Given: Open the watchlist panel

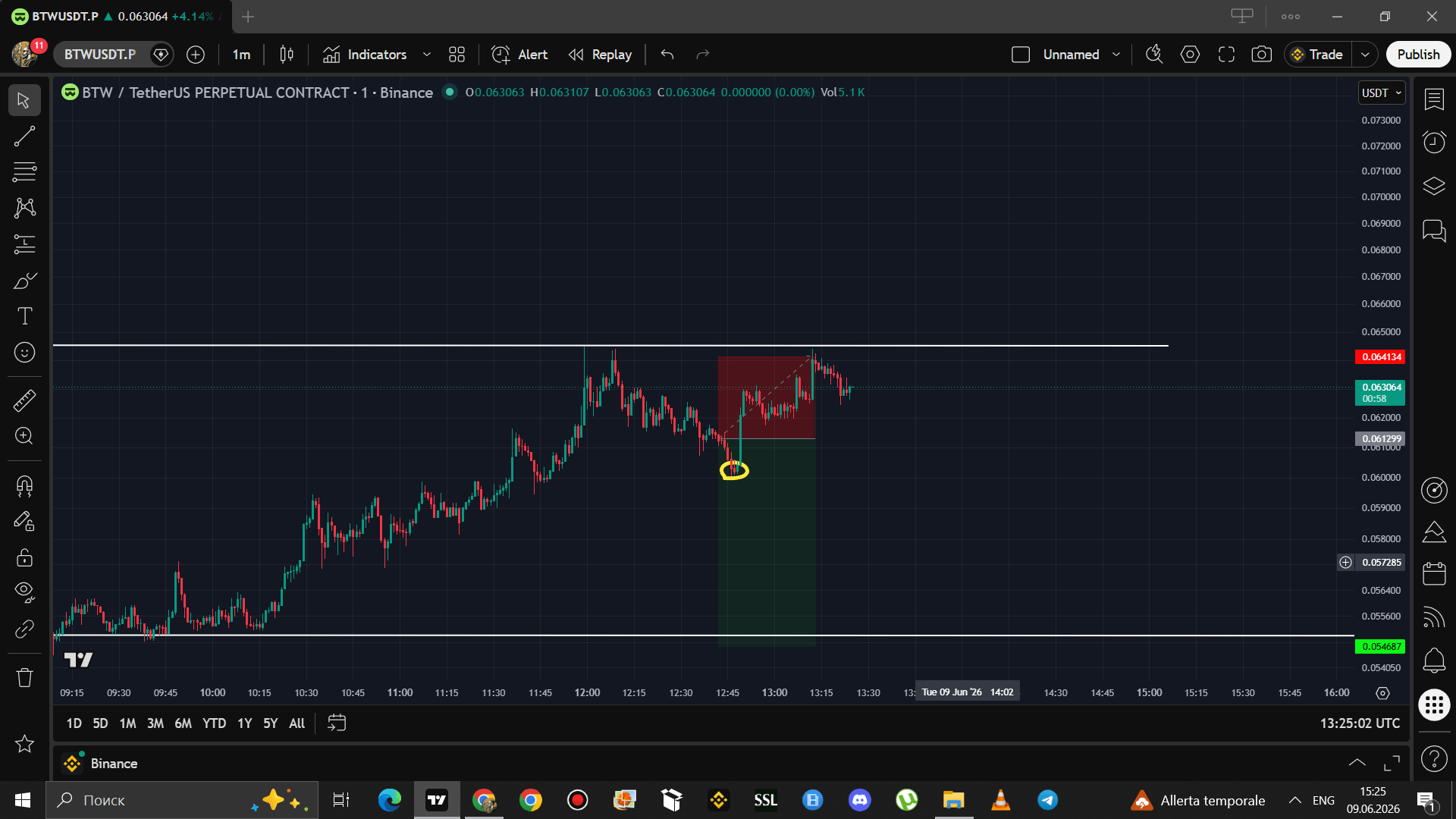Looking at the screenshot, I should tap(1434, 99).
